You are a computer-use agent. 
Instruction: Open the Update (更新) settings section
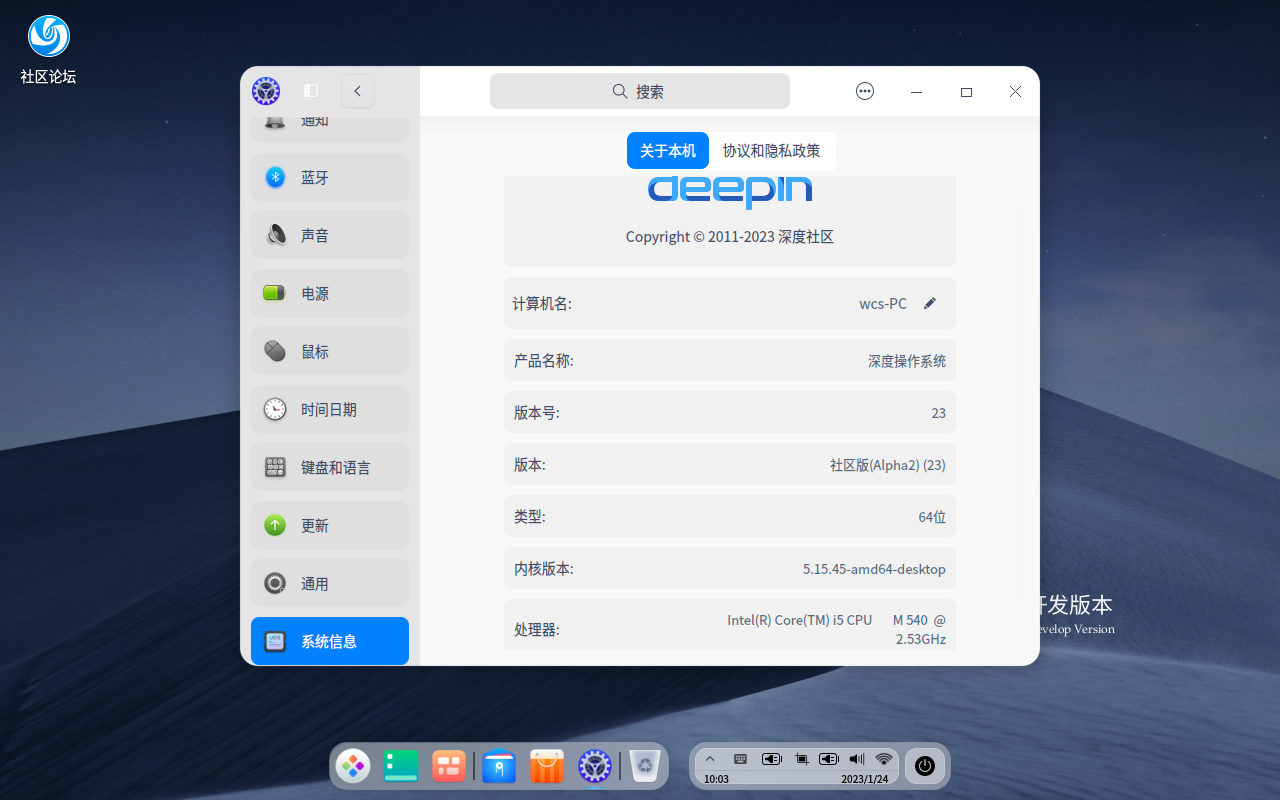point(330,525)
